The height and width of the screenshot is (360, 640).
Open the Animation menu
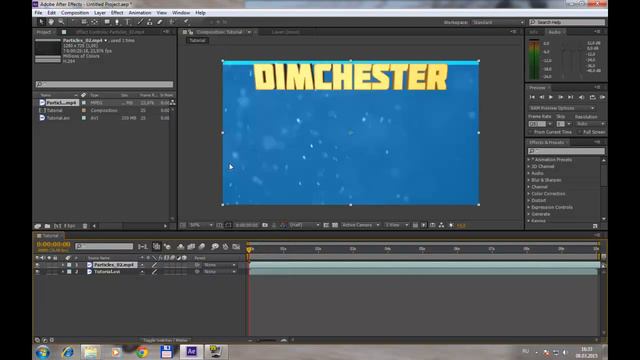[x=140, y=13]
